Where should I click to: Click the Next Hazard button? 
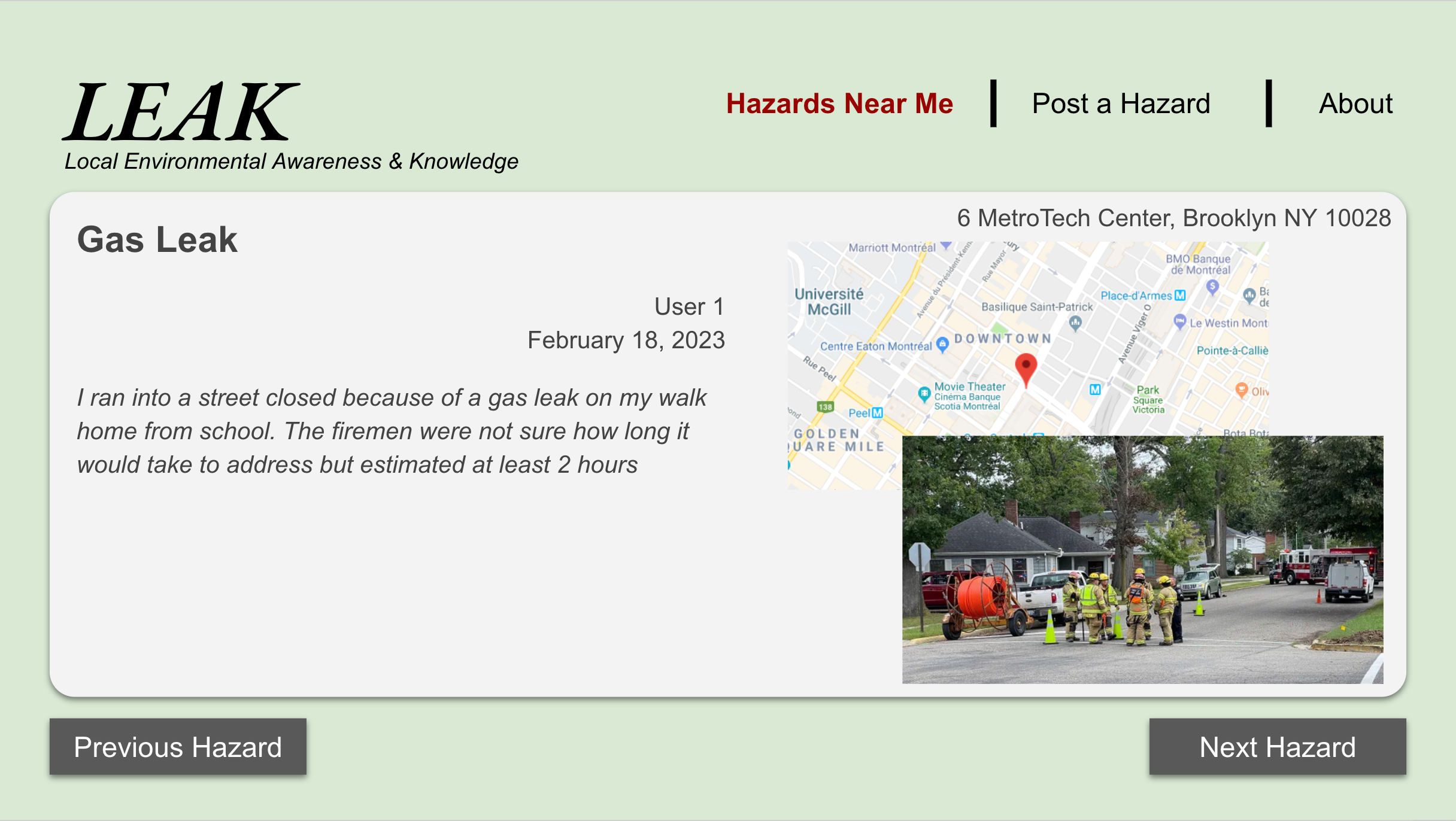1277,747
